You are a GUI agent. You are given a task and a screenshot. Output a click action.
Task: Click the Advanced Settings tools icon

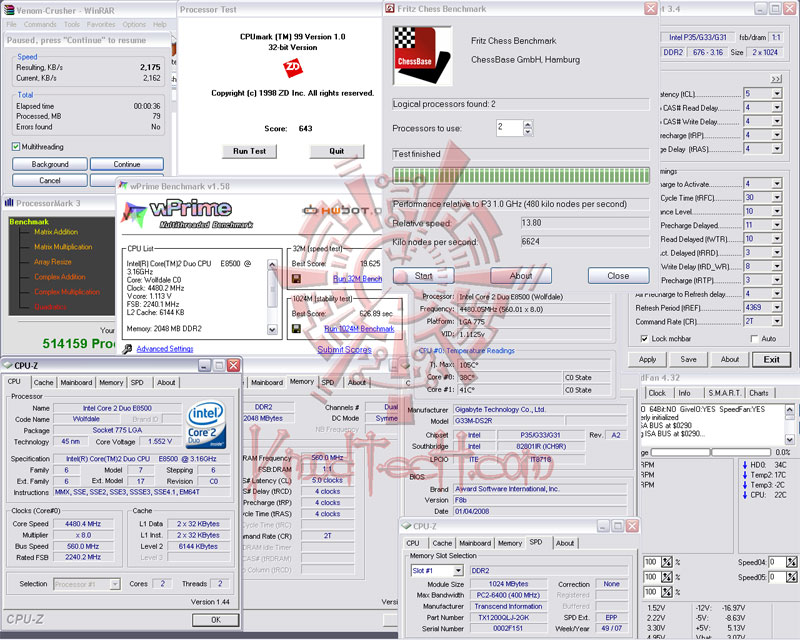128,349
